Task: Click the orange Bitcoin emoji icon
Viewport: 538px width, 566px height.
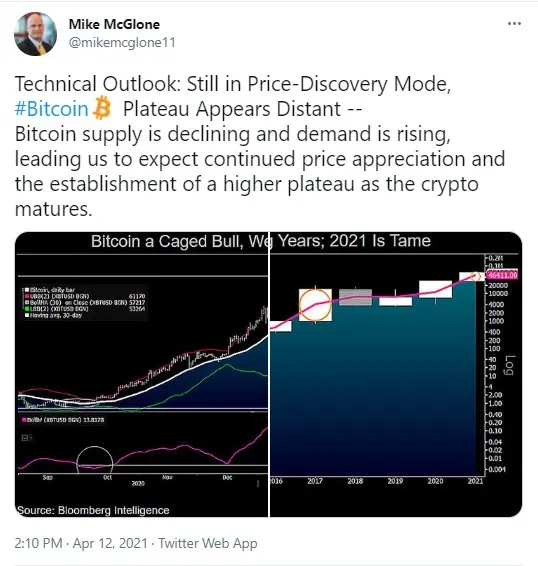Action: [102, 108]
